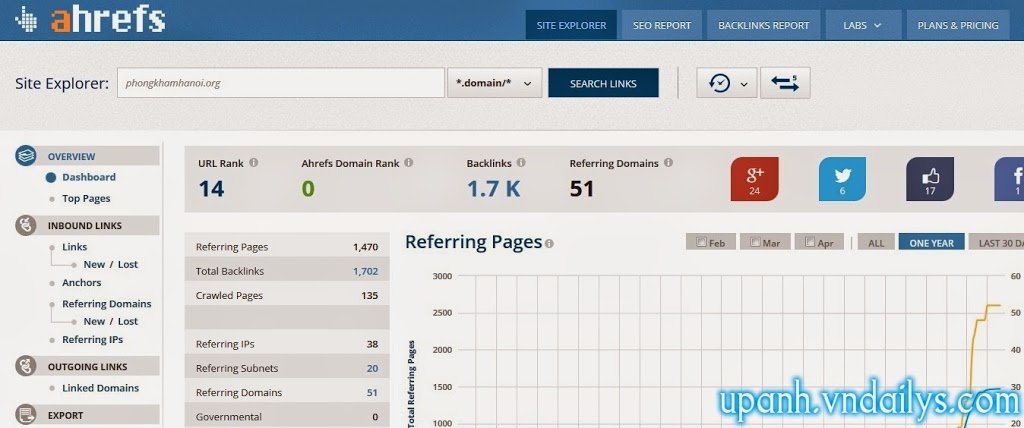Expand the Labs menu
This screenshot has width=1024, height=428.
(x=862, y=25)
